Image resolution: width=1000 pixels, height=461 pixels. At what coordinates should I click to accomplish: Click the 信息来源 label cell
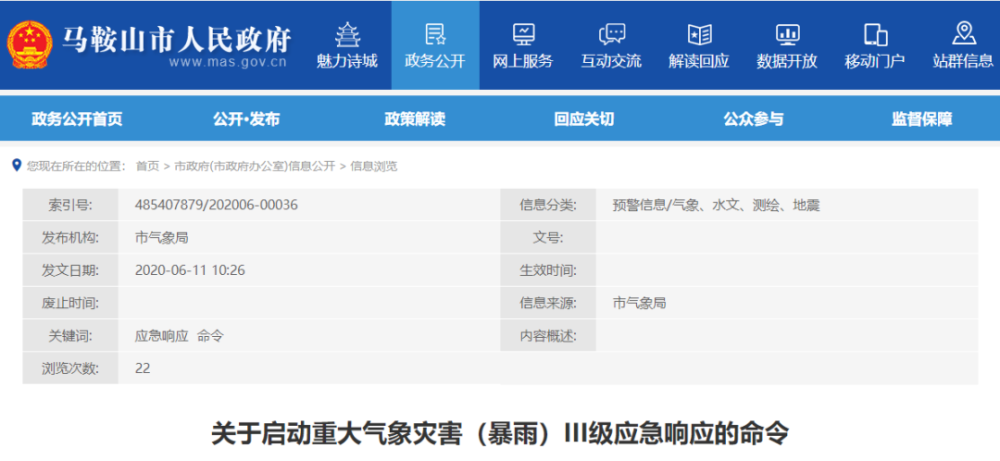[x=548, y=303]
